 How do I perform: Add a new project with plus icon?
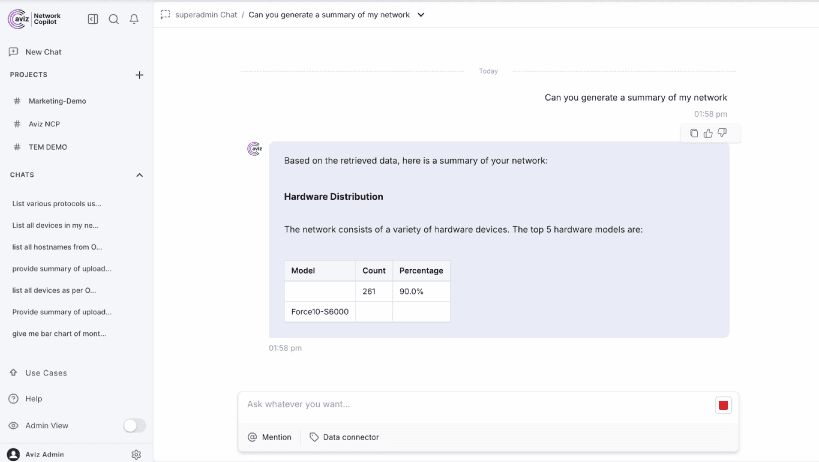click(139, 75)
